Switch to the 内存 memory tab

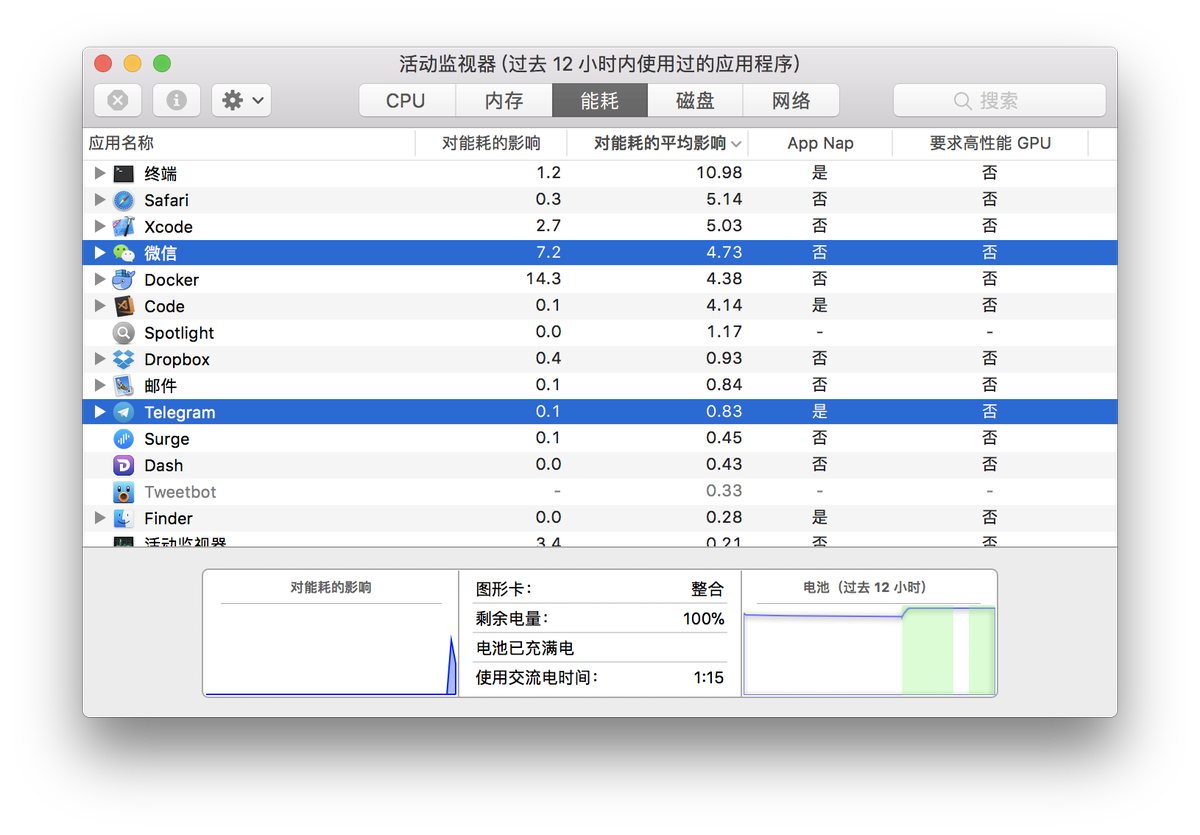pyautogui.click(x=503, y=100)
